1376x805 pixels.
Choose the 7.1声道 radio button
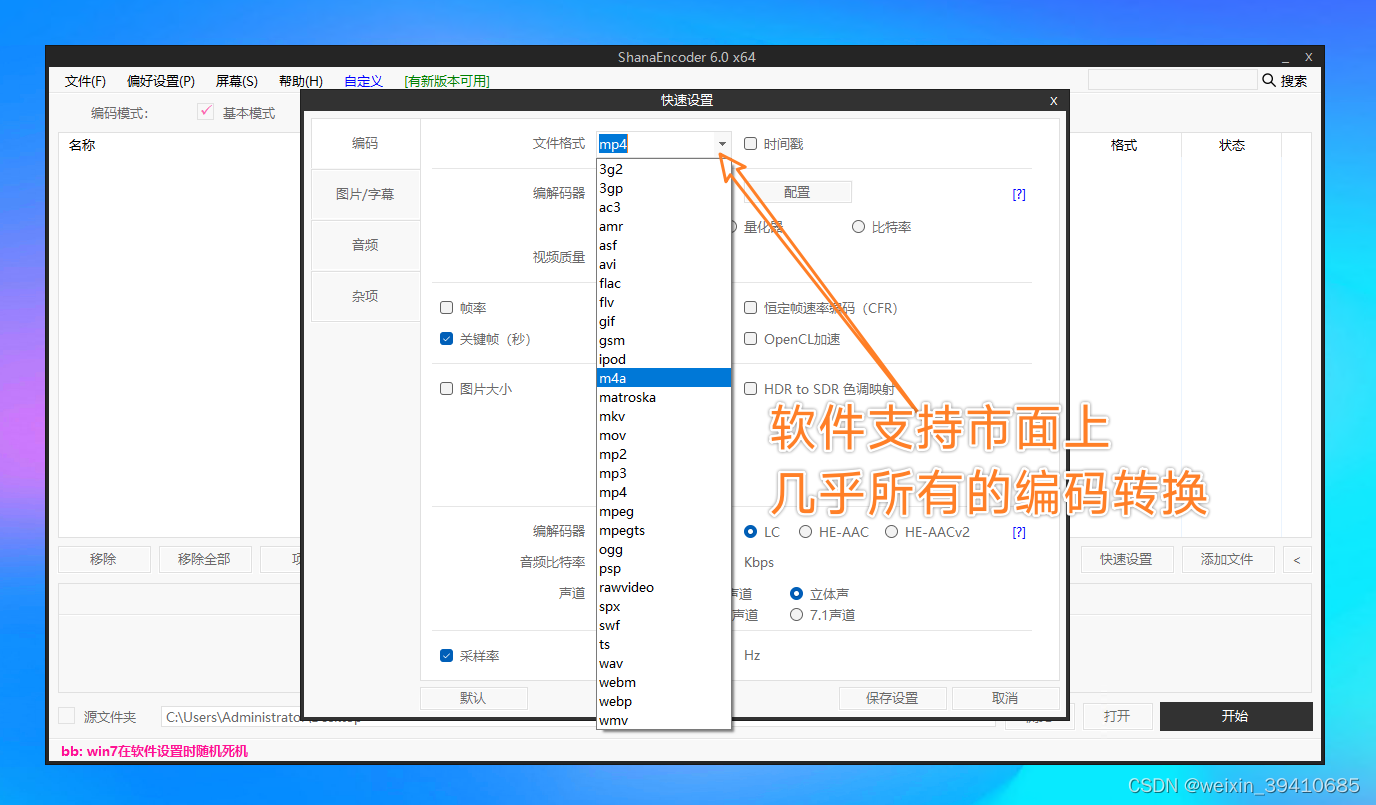[x=796, y=615]
